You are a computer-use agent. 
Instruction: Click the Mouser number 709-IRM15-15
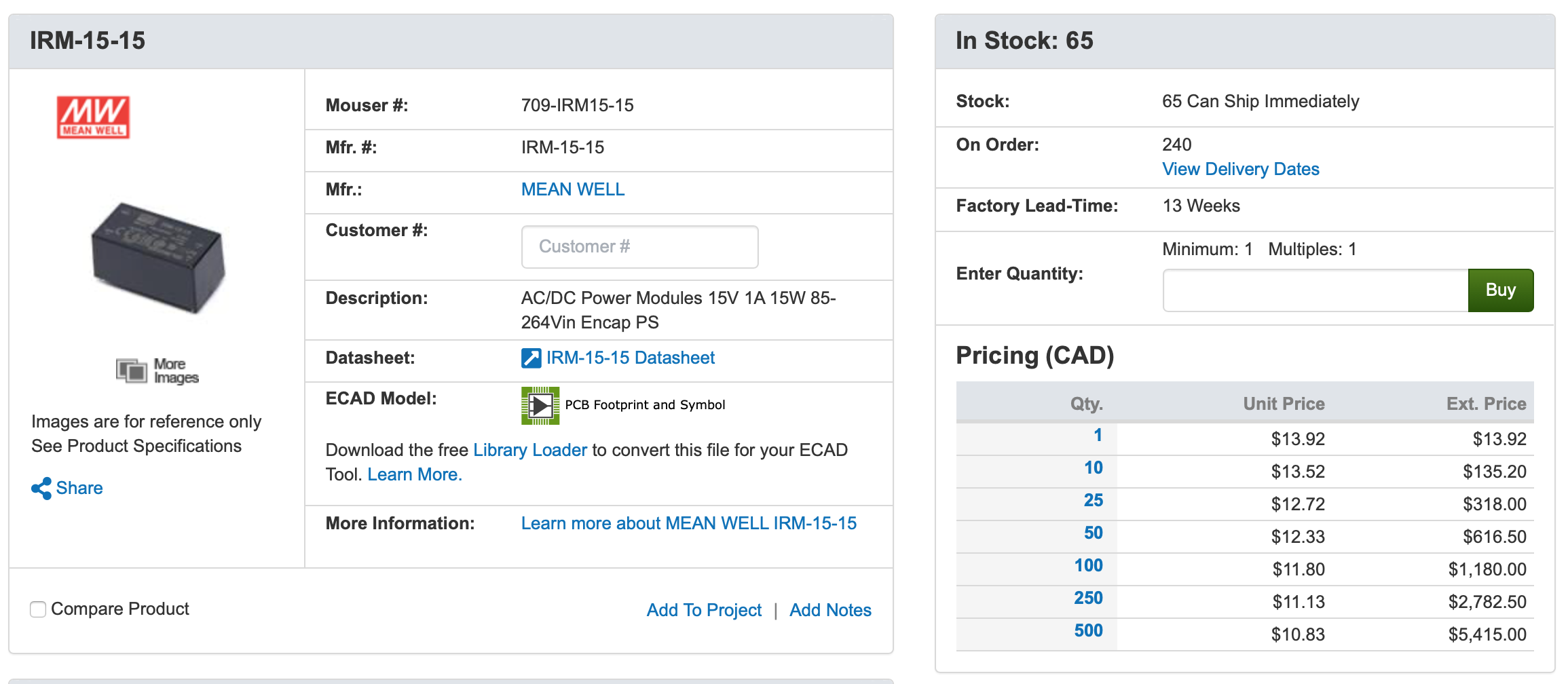tap(577, 105)
